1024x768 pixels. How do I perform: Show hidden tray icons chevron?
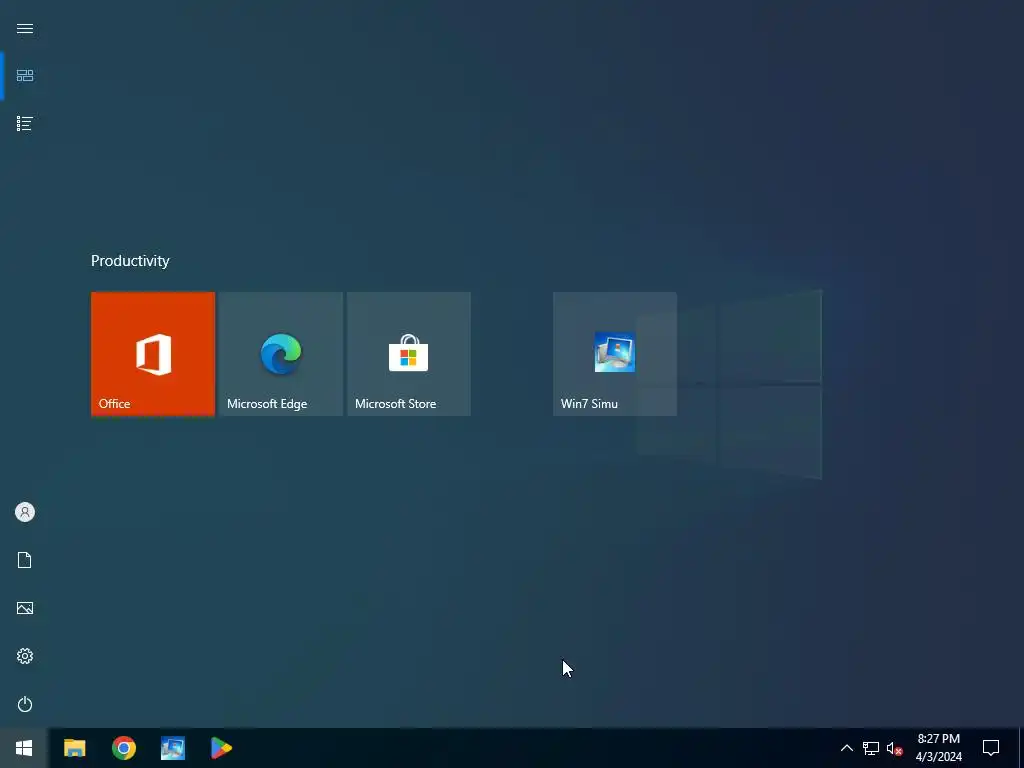[x=846, y=748]
